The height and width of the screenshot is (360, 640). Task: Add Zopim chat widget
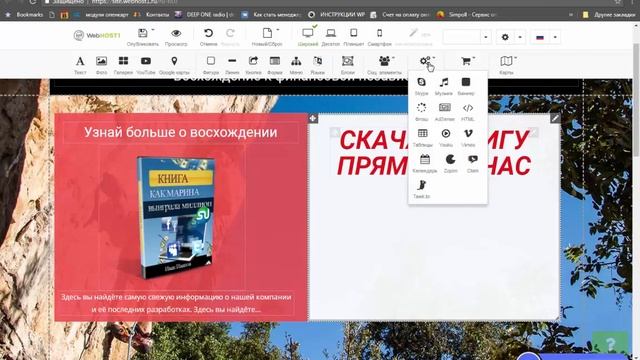click(x=450, y=163)
